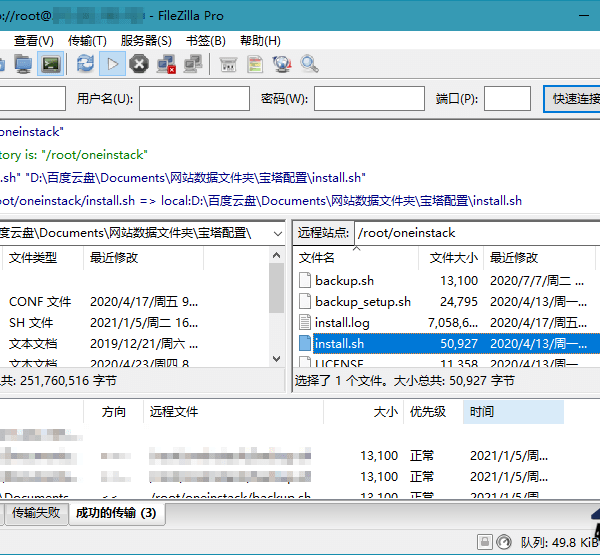This screenshot has height=555, width=600.
Task: Click the 快速连接 button
Action: pyautogui.click(x=572, y=98)
